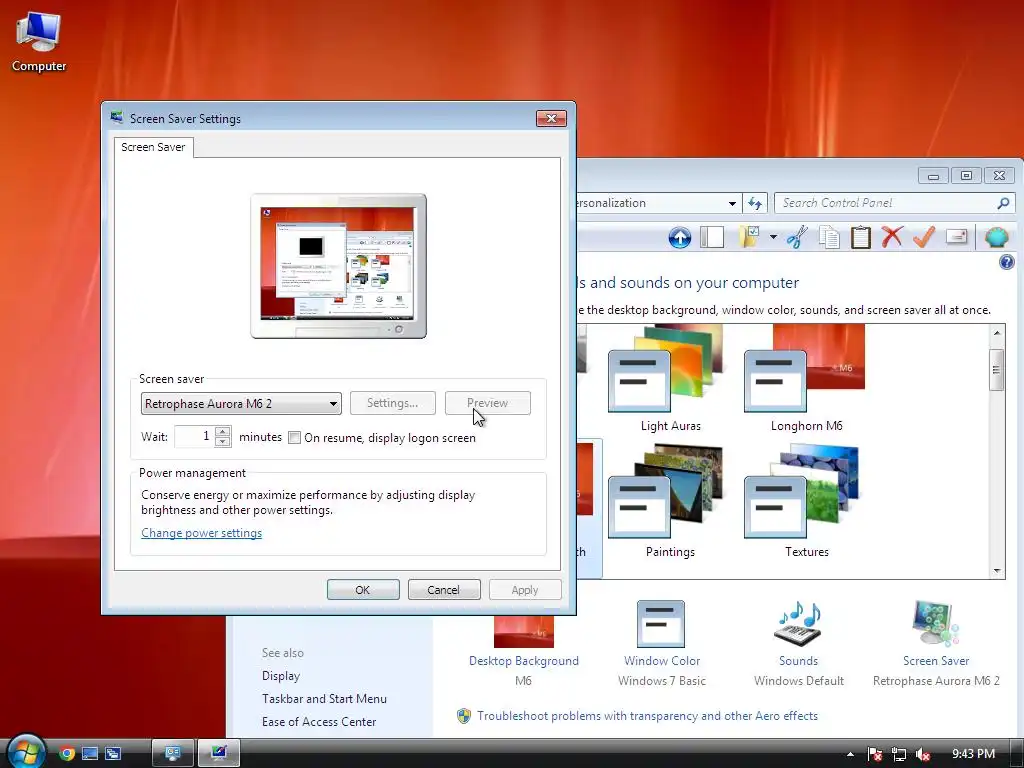Click the 9:43 PM clock
Screen dimensions: 1024x768
pos(973,754)
